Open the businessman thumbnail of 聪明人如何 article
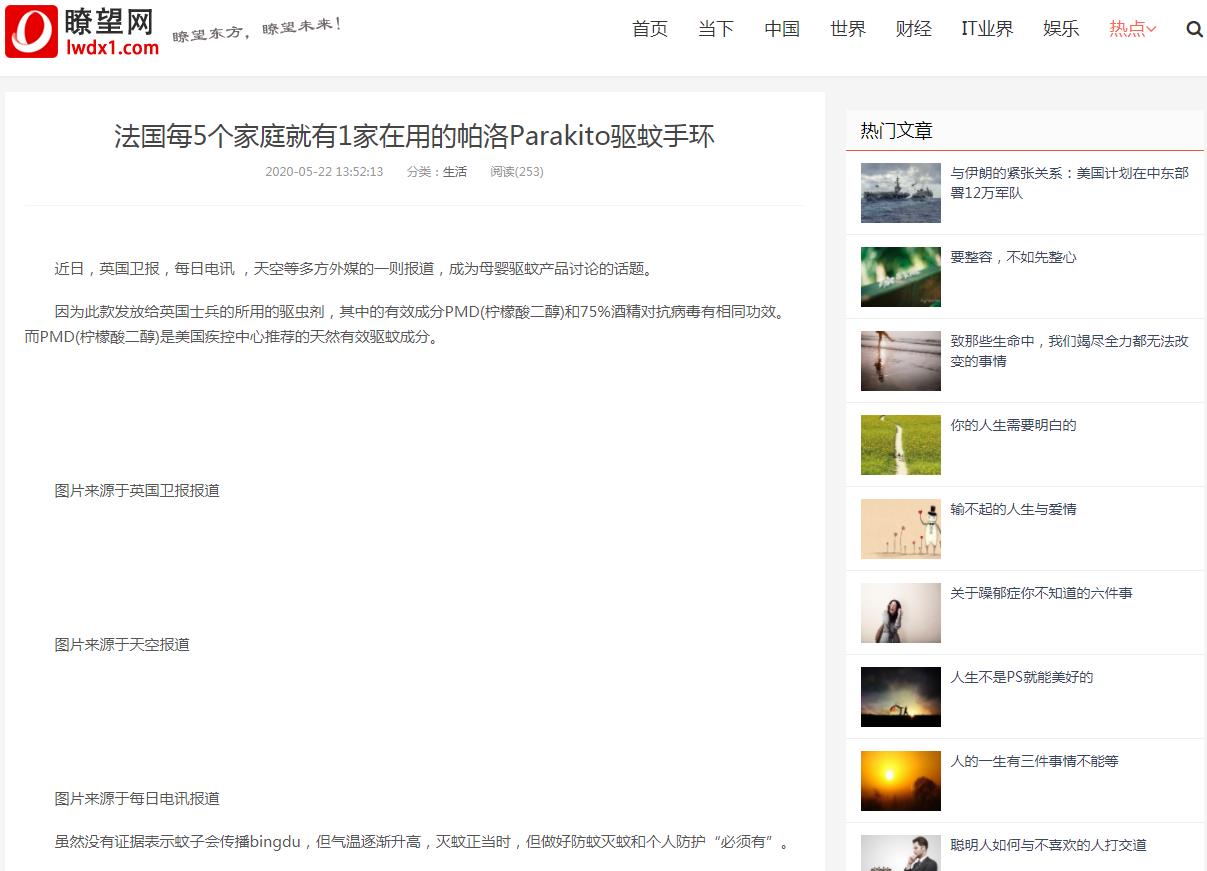1207x871 pixels. pyautogui.click(x=901, y=853)
